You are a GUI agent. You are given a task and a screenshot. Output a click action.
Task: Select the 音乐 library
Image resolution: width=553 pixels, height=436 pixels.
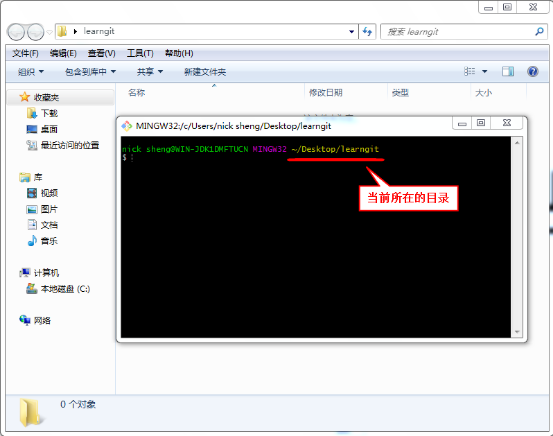(49, 241)
